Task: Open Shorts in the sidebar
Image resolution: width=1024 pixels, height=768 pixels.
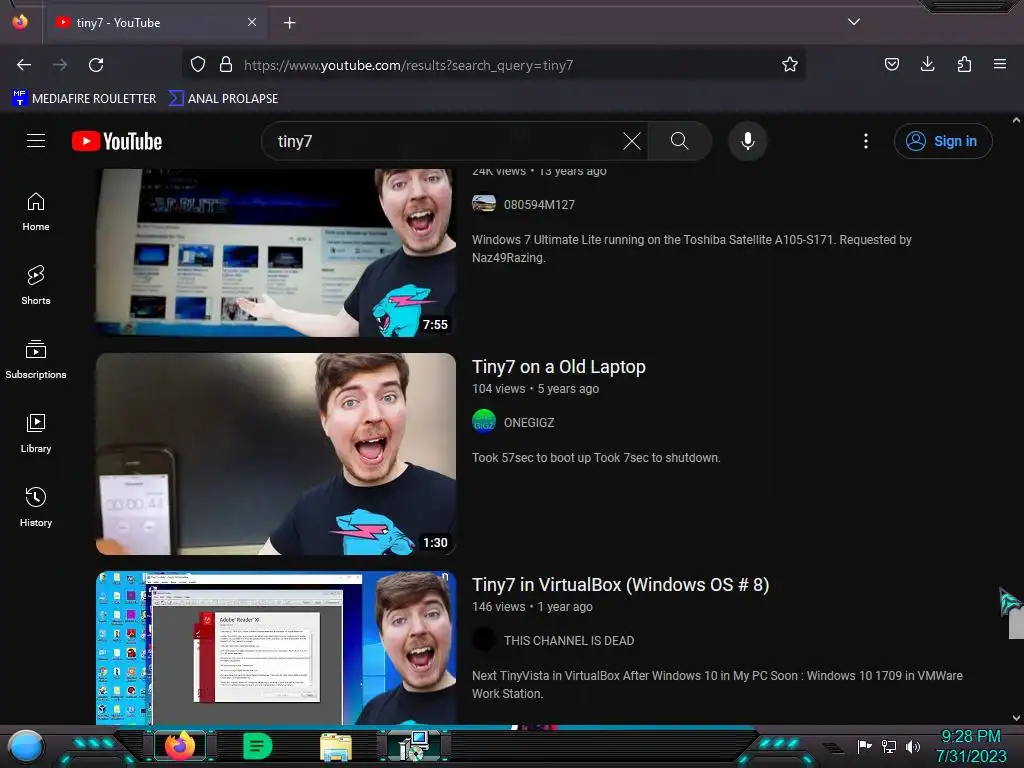Action: pos(36,285)
